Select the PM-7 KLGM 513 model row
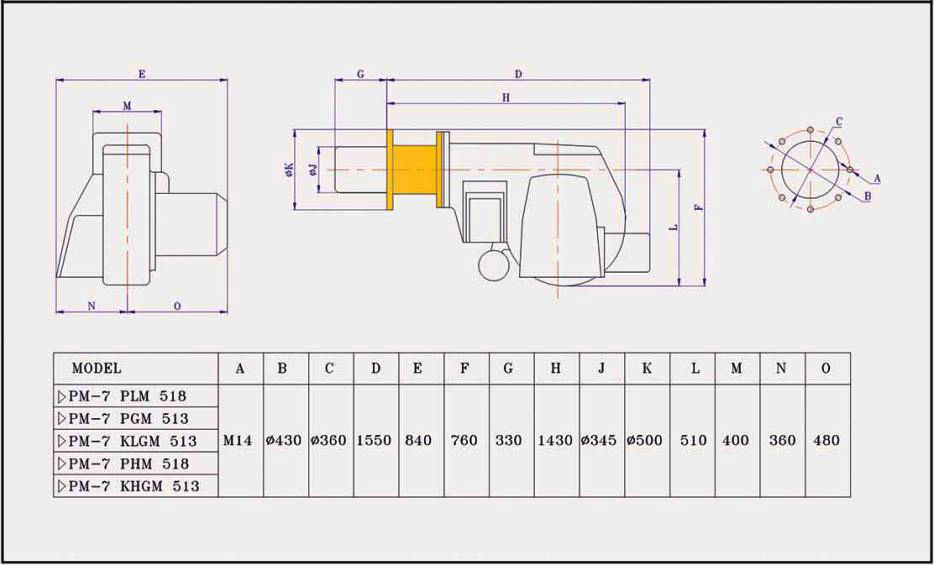The image size is (934, 565). 133,441
